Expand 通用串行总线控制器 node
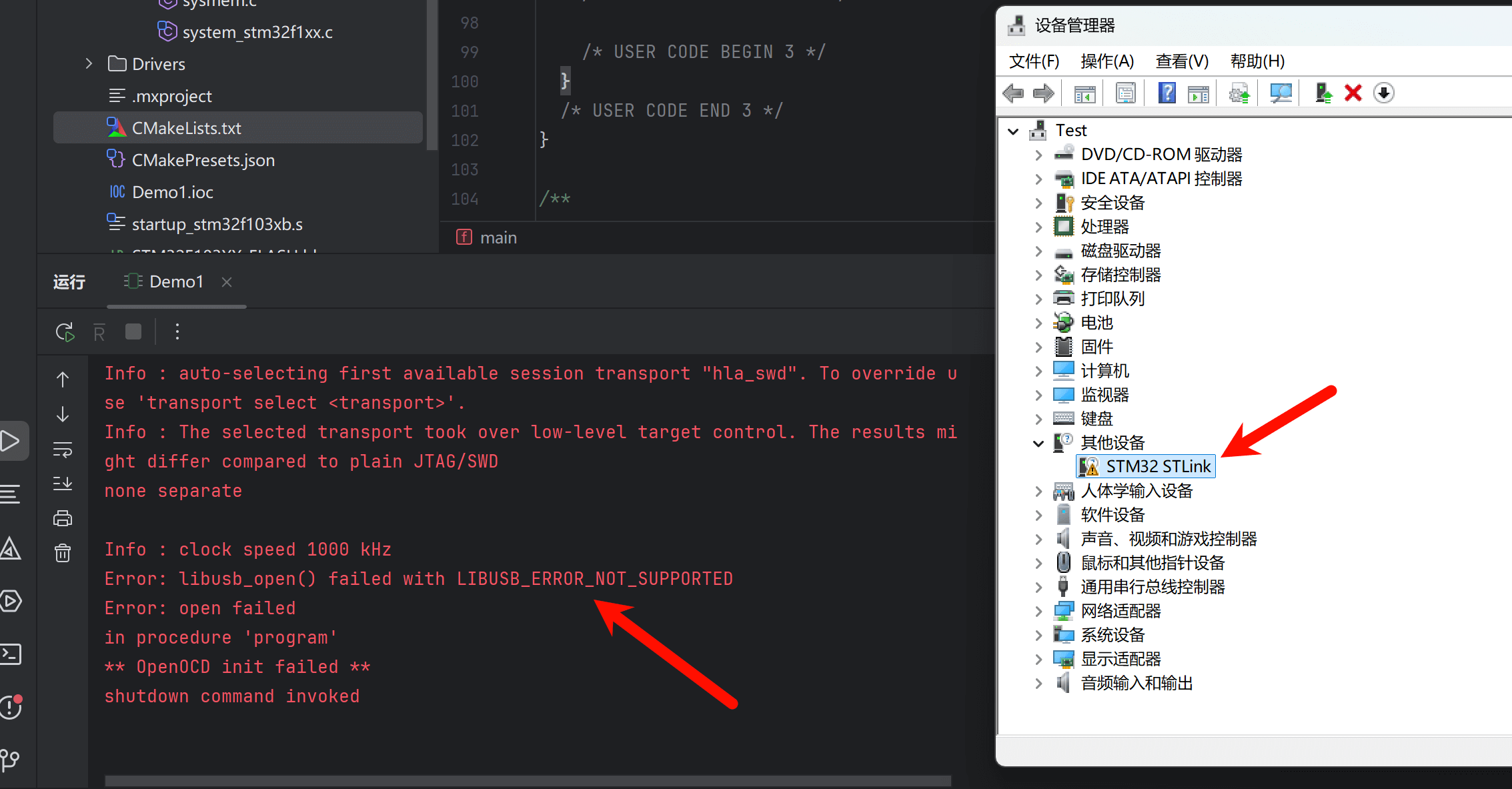The image size is (1512, 789). [1038, 587]
